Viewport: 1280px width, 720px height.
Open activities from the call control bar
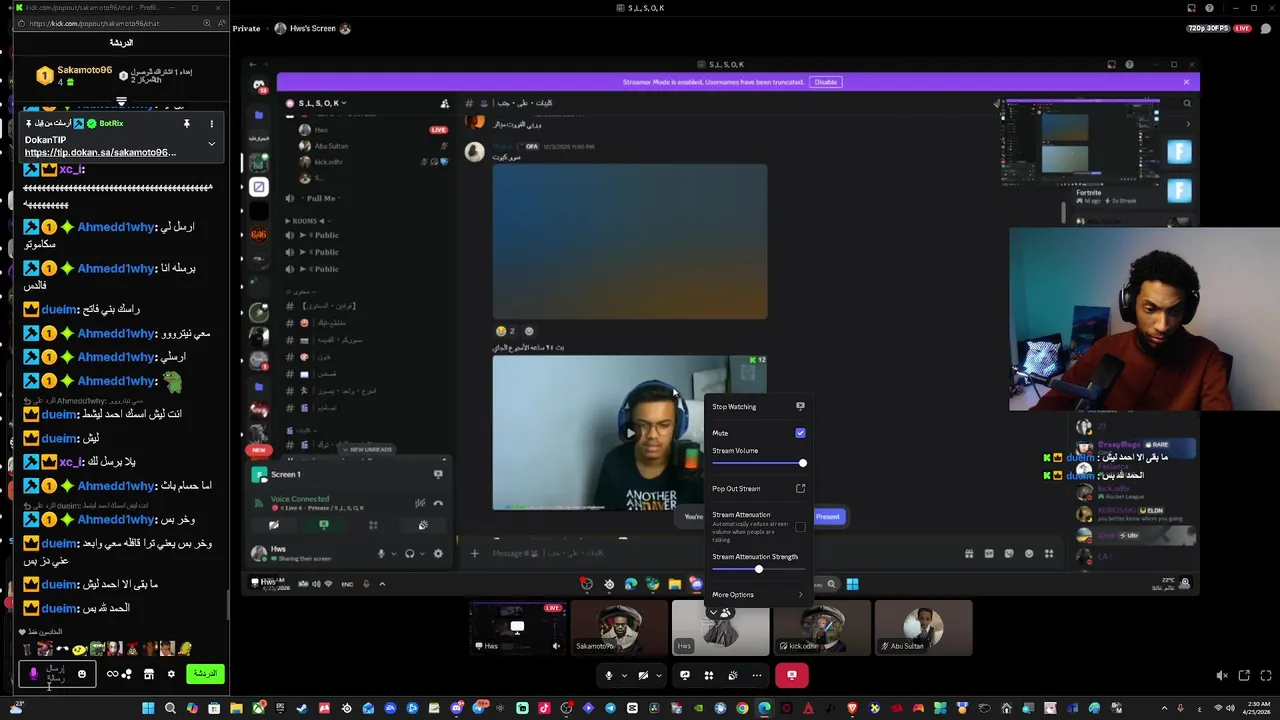[x=709, y=675]
